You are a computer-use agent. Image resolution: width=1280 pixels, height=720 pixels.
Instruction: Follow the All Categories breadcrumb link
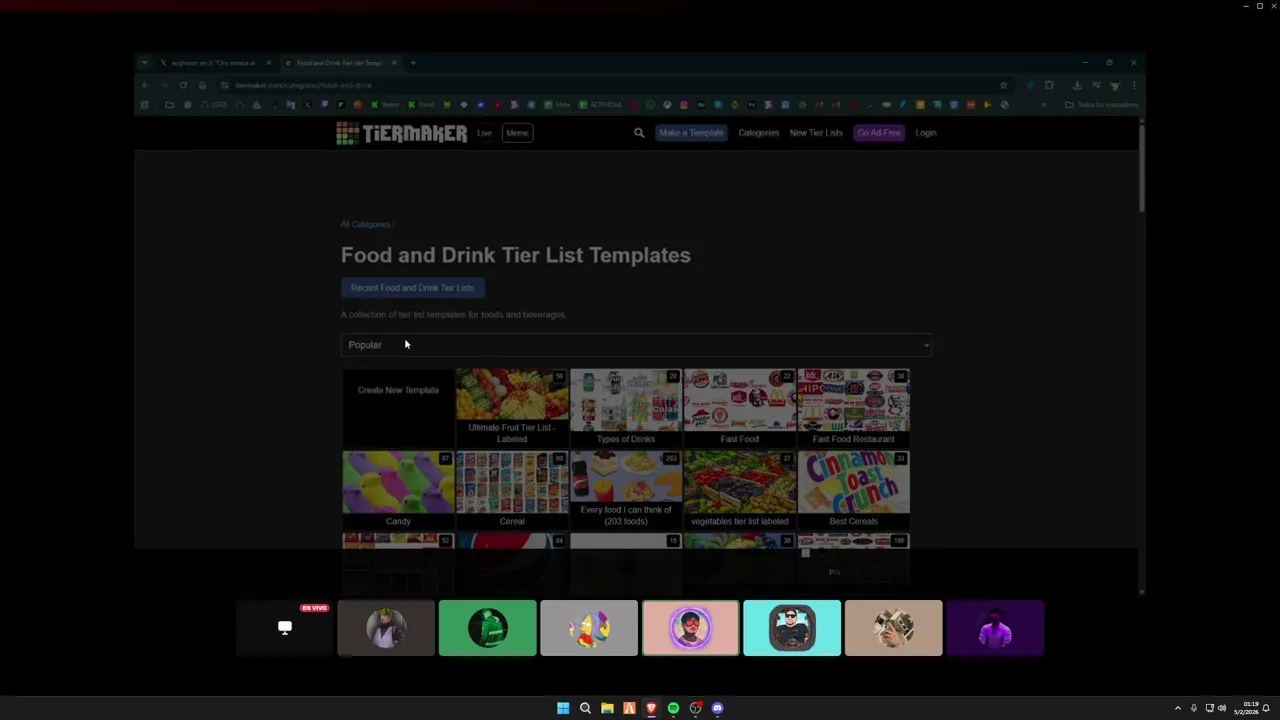point(365,224)
